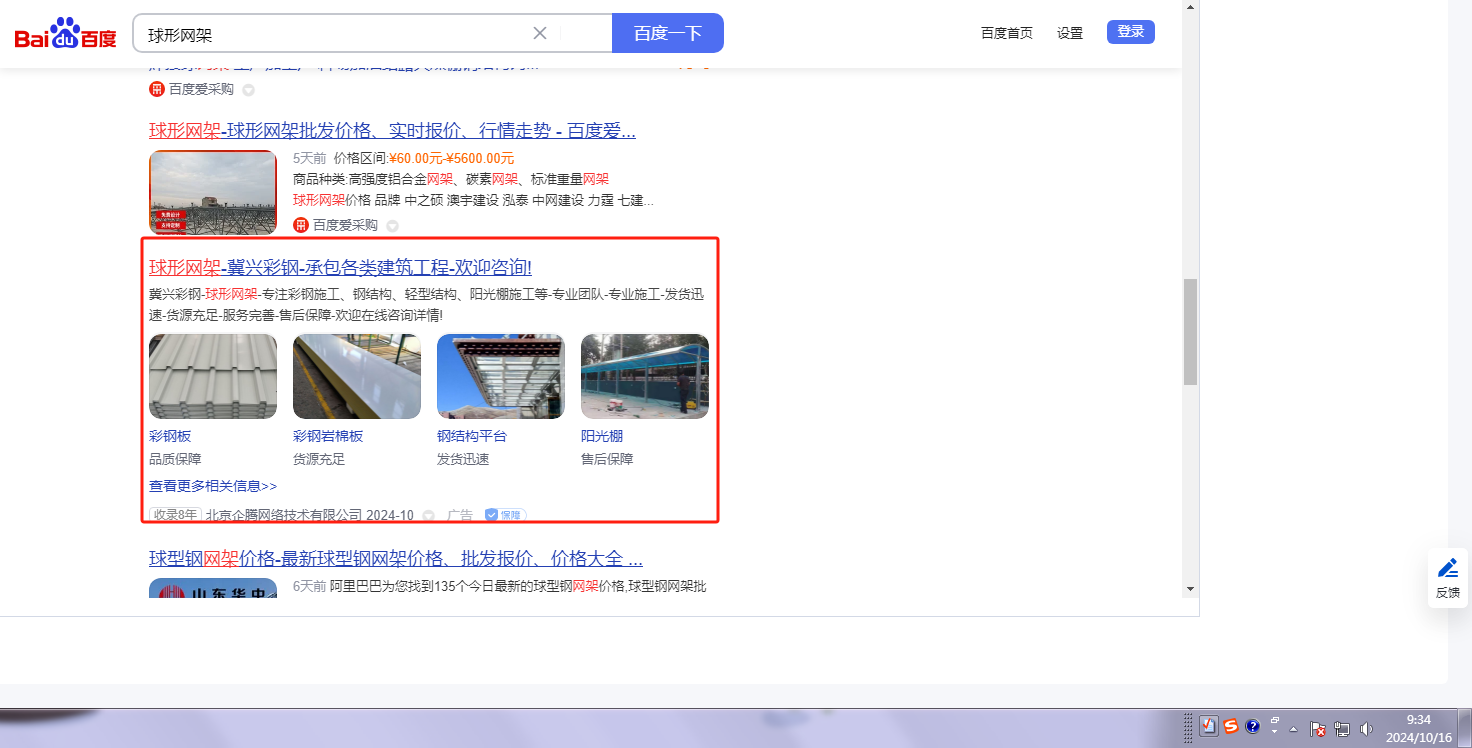Viewport: 1472px width, 748px height.
Task: Open the 球形网架批发价格、实时报价 result title
Action: [392, 131]
